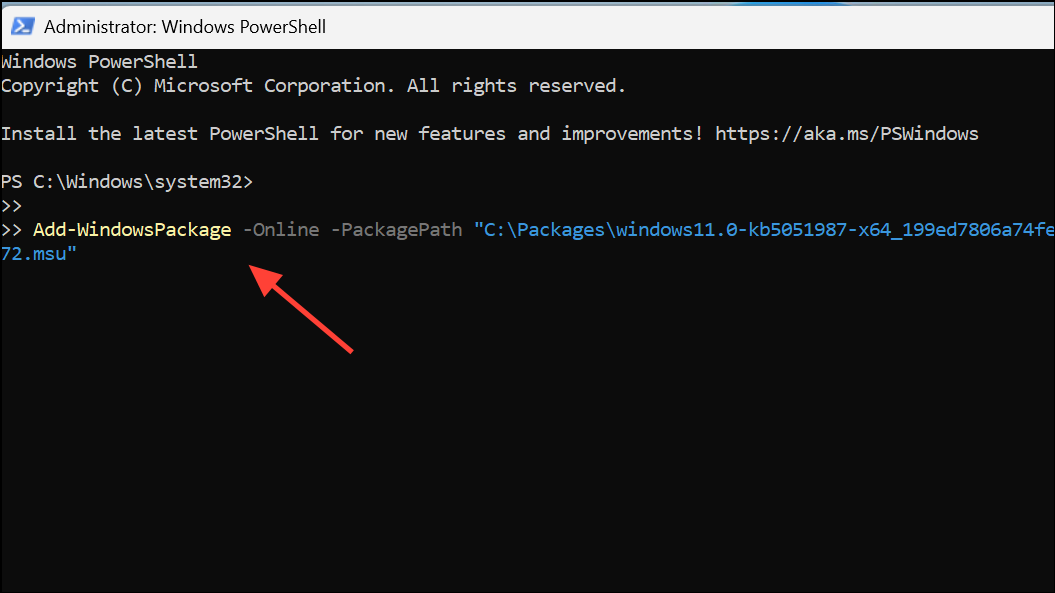Image resolution: width=1055 pixels, height=593 pixels.
Task: Click the '72.msu"' wrapped line ending
Action: coord(39,254)
